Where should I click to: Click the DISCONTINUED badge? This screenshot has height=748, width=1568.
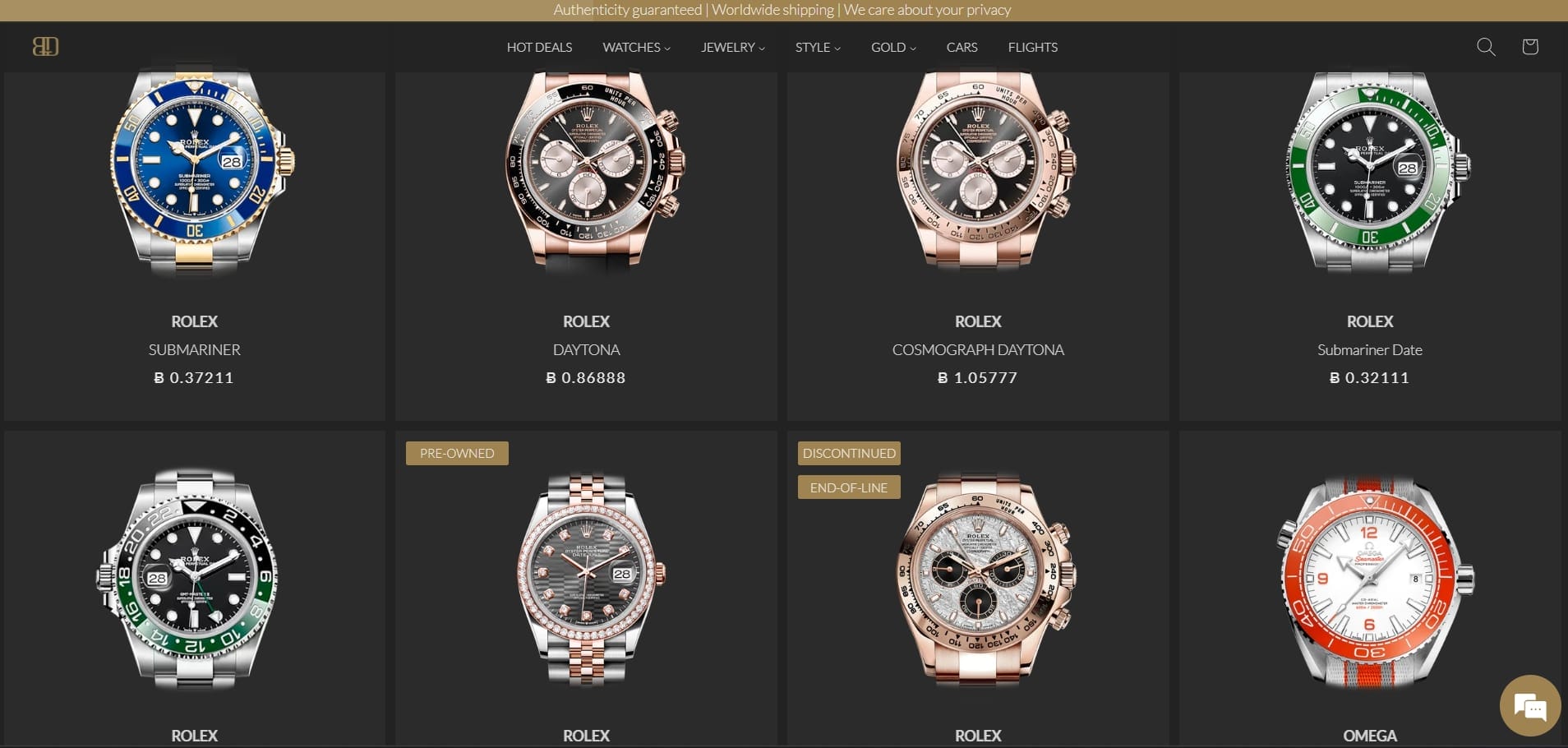[x=849, y=454]
